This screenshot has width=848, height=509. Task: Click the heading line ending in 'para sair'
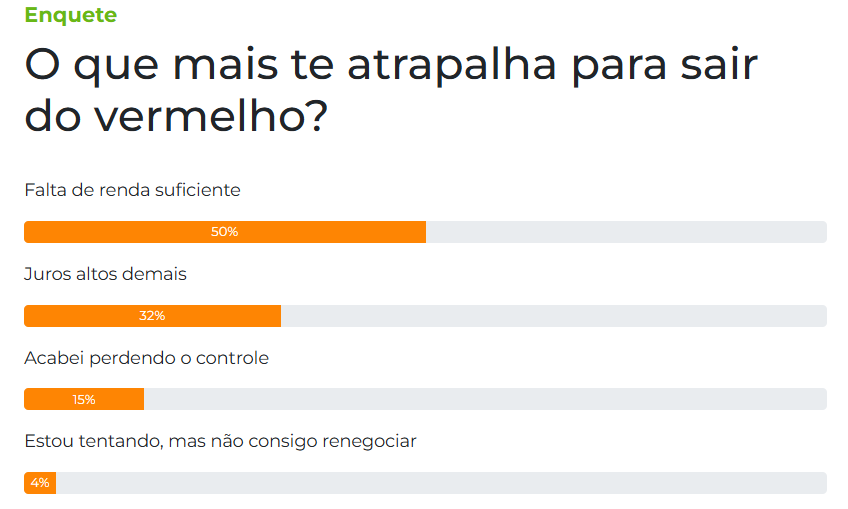point(391,66)
